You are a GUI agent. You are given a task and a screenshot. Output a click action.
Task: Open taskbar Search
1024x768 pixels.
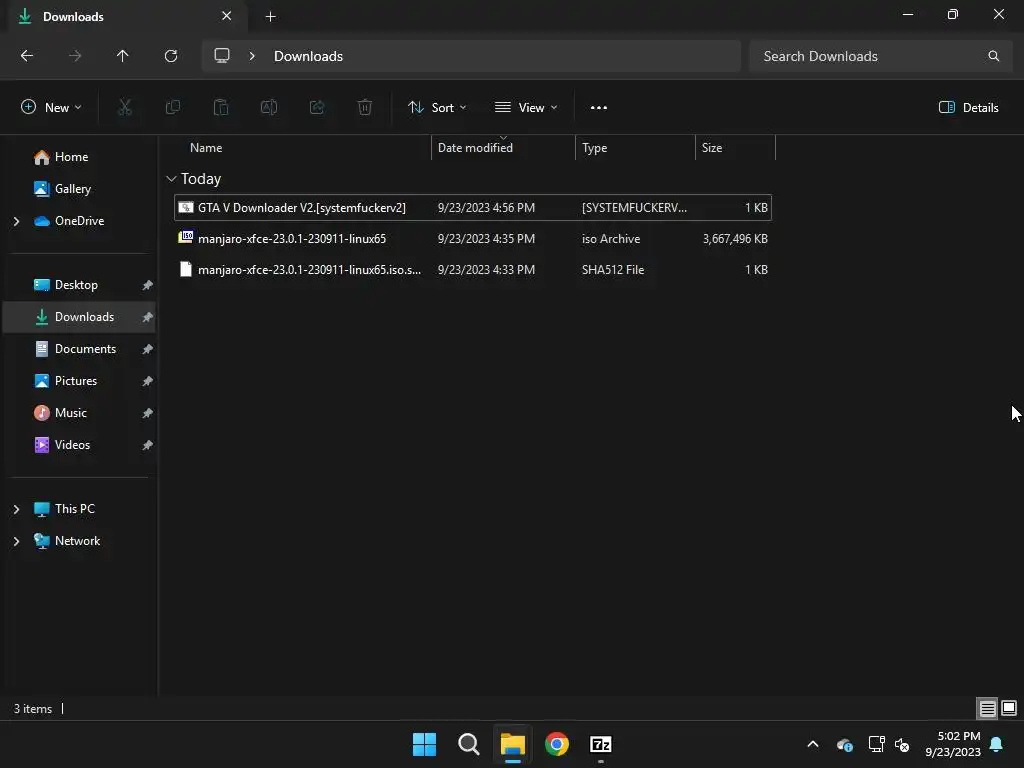point(468,744)
